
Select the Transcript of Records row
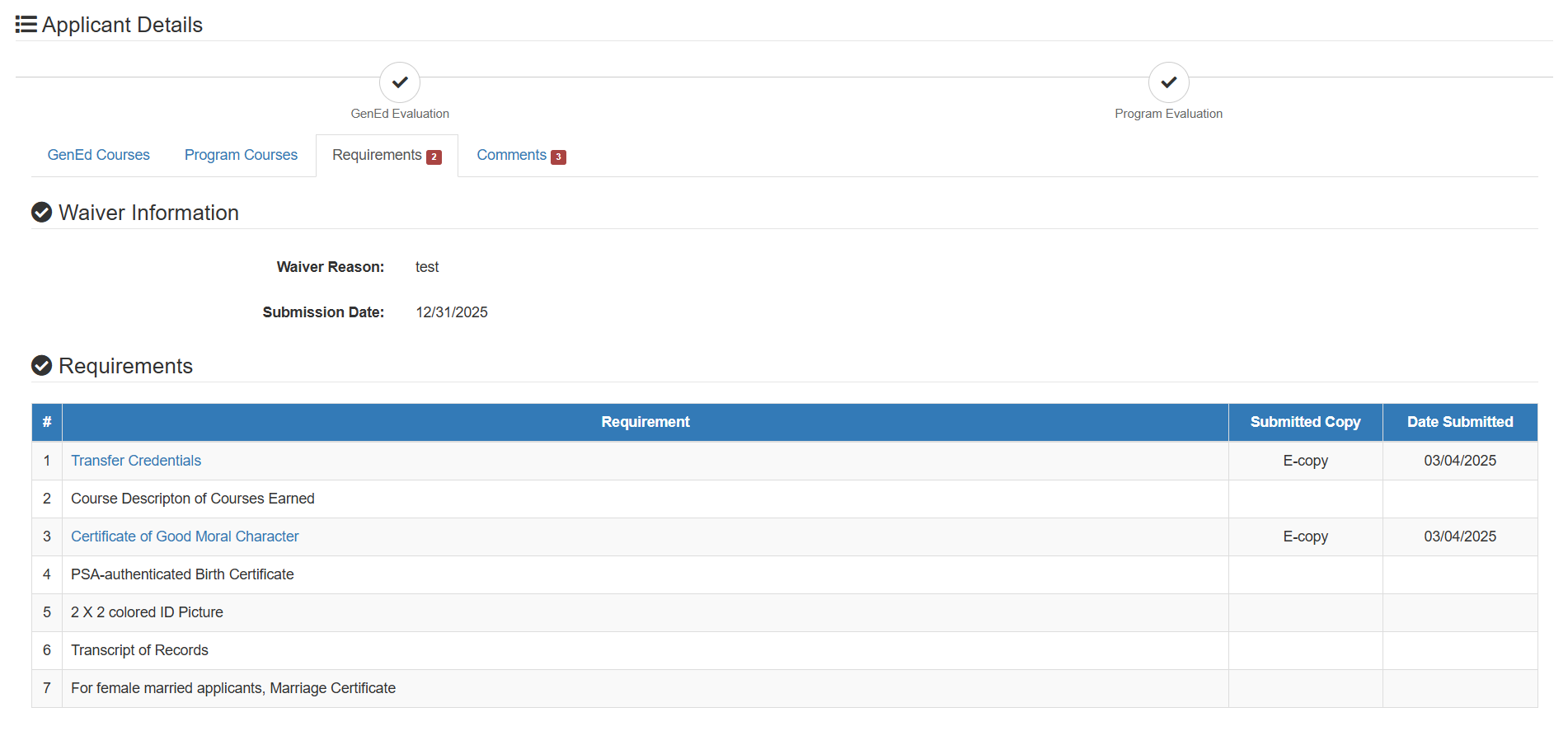[785, 650]
